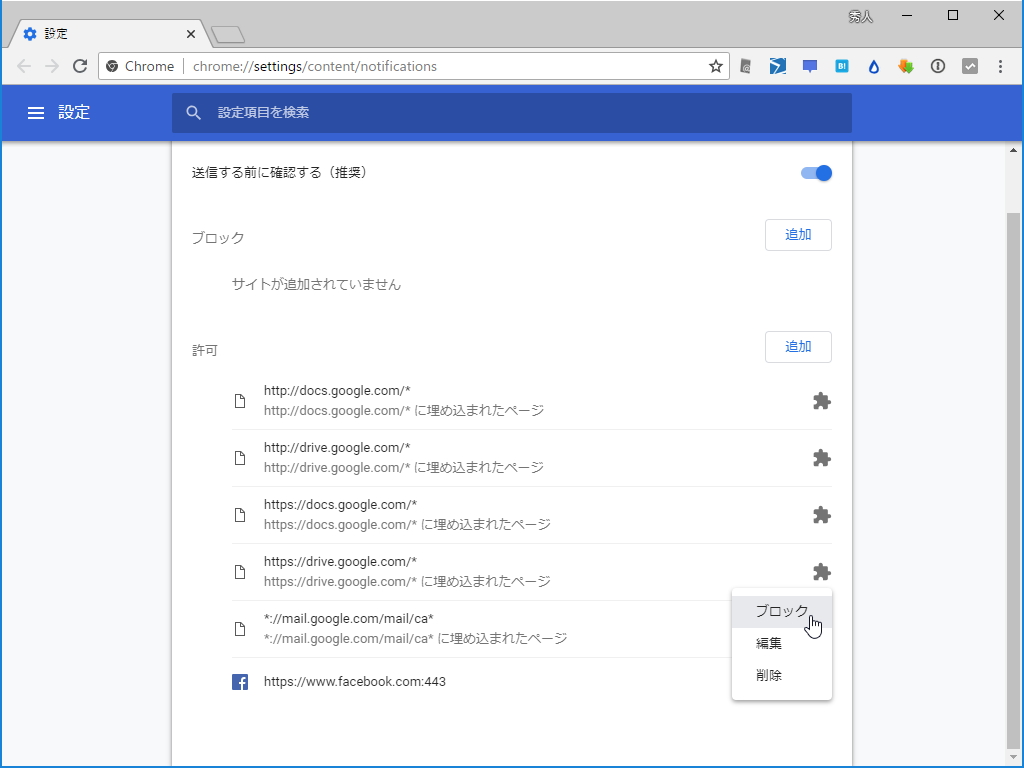Click the gray checkmark extension icon
The width and height of the screenshot is (1024, 768).
[x=969, y=66]
